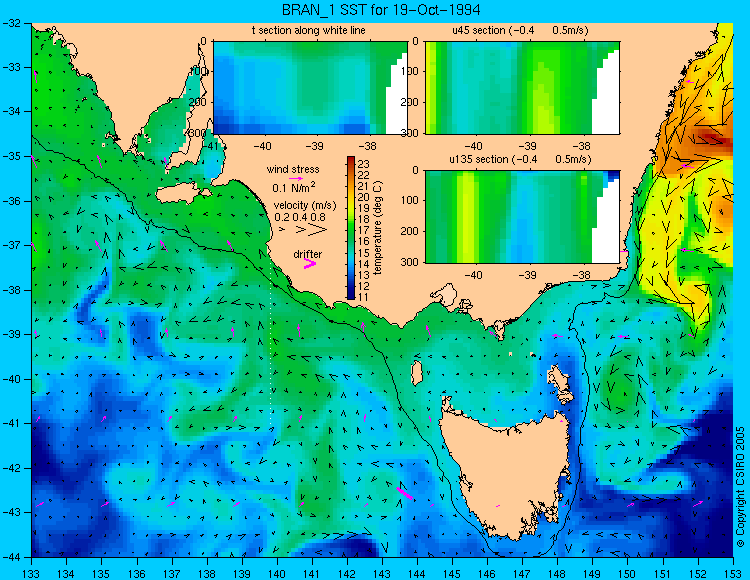Click the u45 section title
The height and width of the screenshot is (580, 750).
point(520,30)
